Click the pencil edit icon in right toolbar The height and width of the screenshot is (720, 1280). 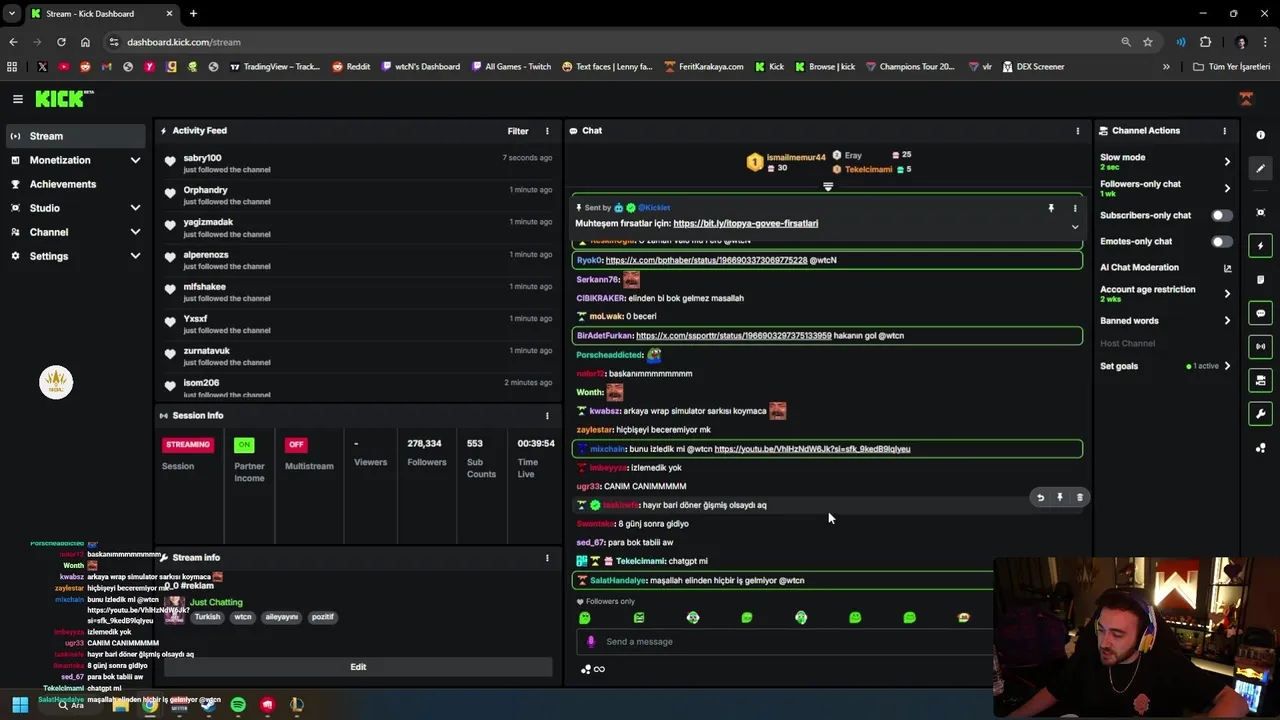[1260, 168]
